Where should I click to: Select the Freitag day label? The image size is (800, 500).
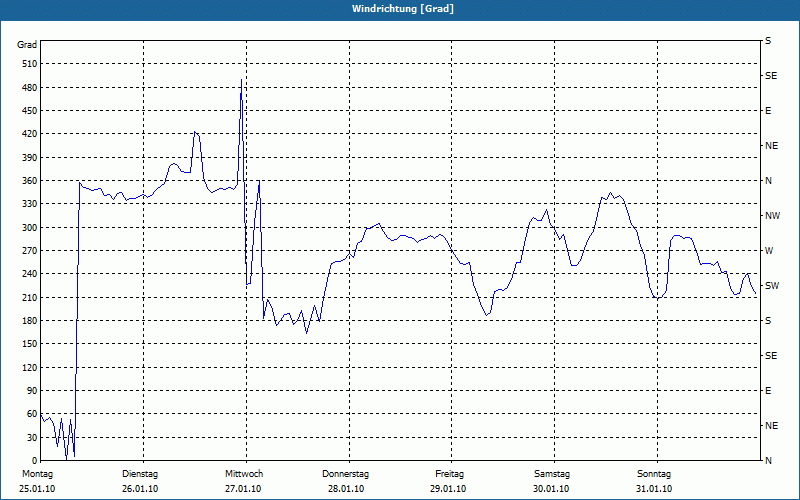pos(449,474)
